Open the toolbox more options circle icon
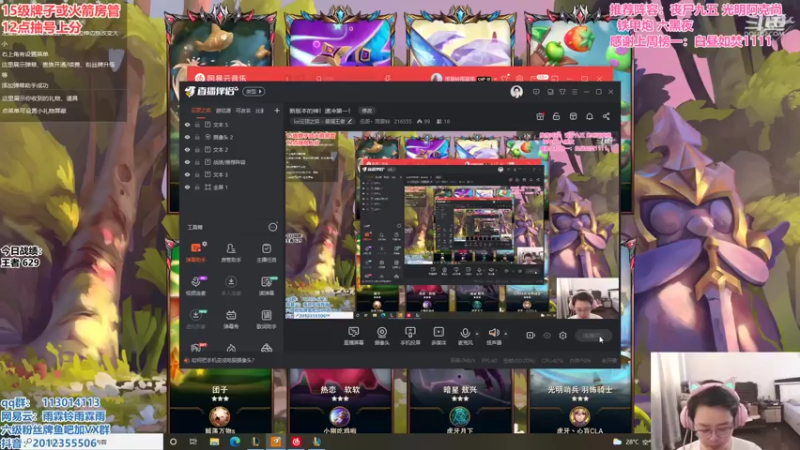Viewport: 800px width, 450px height. tap(273, 227)
